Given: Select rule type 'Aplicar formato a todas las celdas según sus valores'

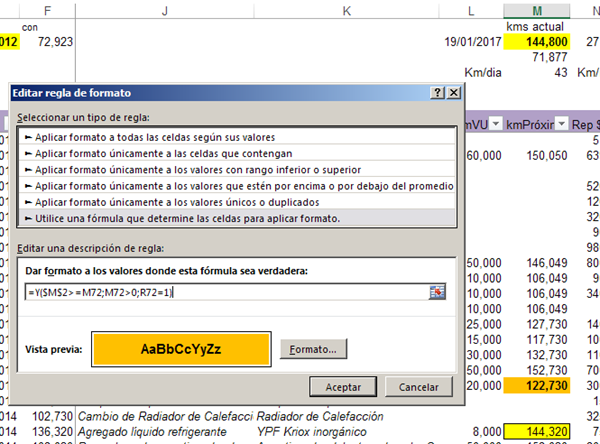Looking at the screenshot, I should (x=237, y=137).
